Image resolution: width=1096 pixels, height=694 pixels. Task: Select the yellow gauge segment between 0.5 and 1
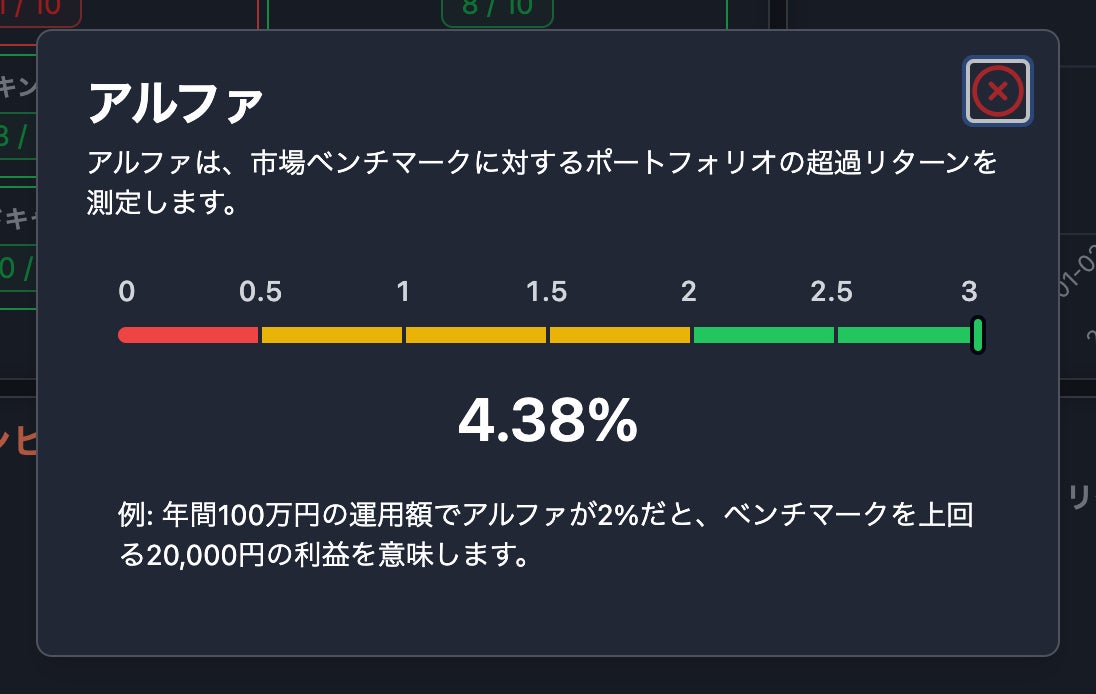click(x=332, y=335)
